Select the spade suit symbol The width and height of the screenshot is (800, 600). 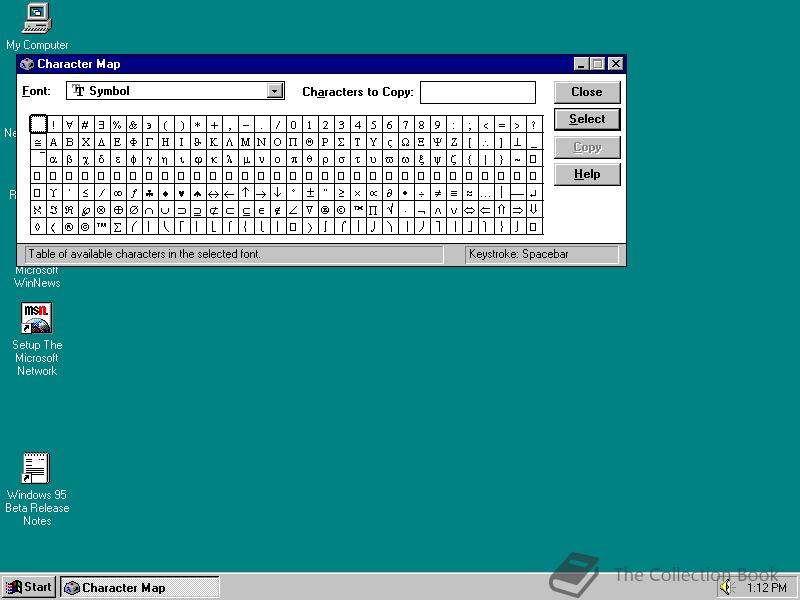pos(197,193)
